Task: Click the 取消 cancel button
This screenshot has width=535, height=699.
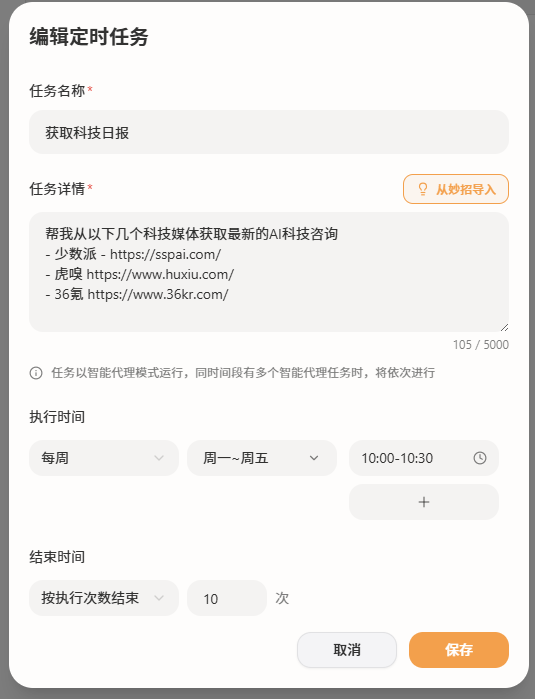Action: 347,650
